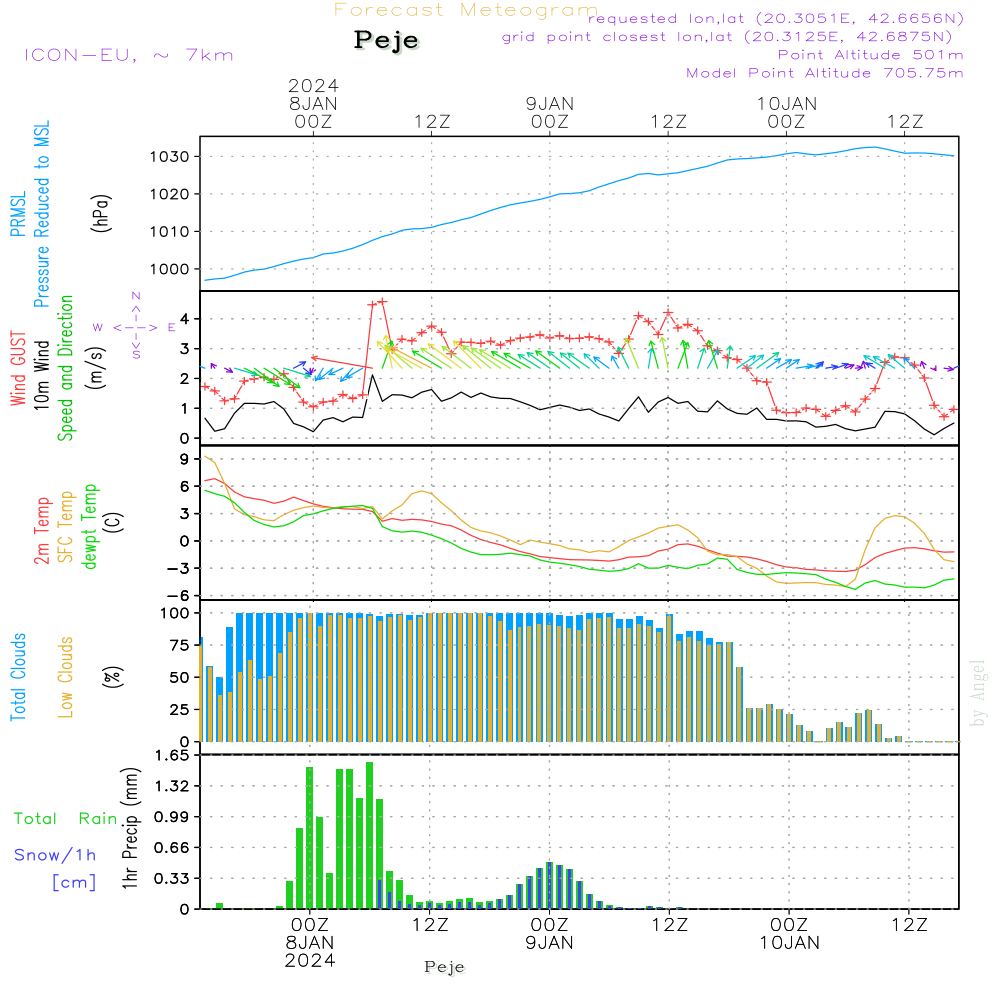The image size is (1000, 1000).
Task: Select the green "dewpt Temp" label
Action: [89, 526]
